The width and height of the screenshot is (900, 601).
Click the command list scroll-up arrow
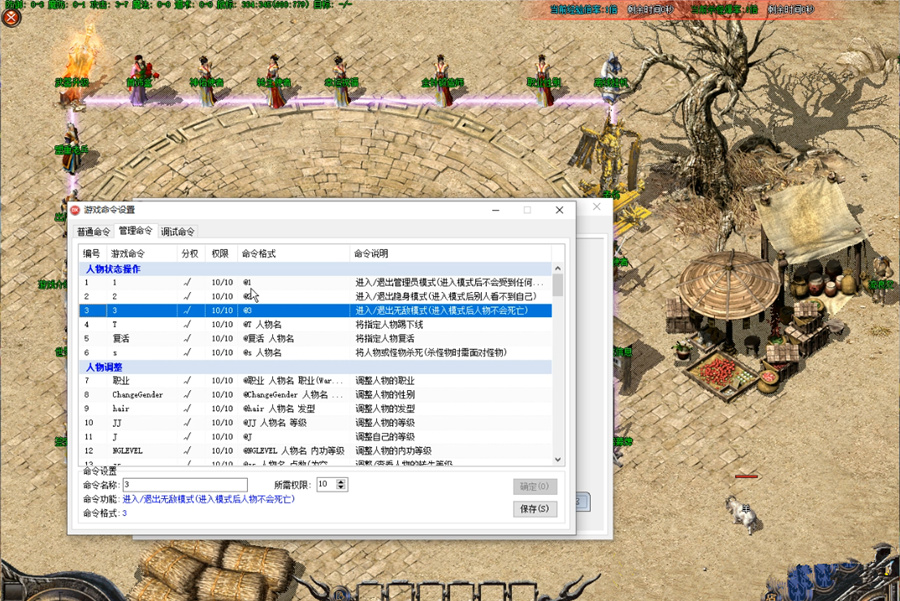pos(557,269)
